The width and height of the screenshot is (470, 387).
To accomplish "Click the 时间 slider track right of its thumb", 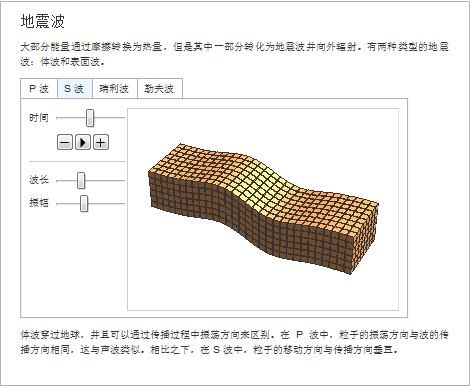I will [x=109, y=118].
